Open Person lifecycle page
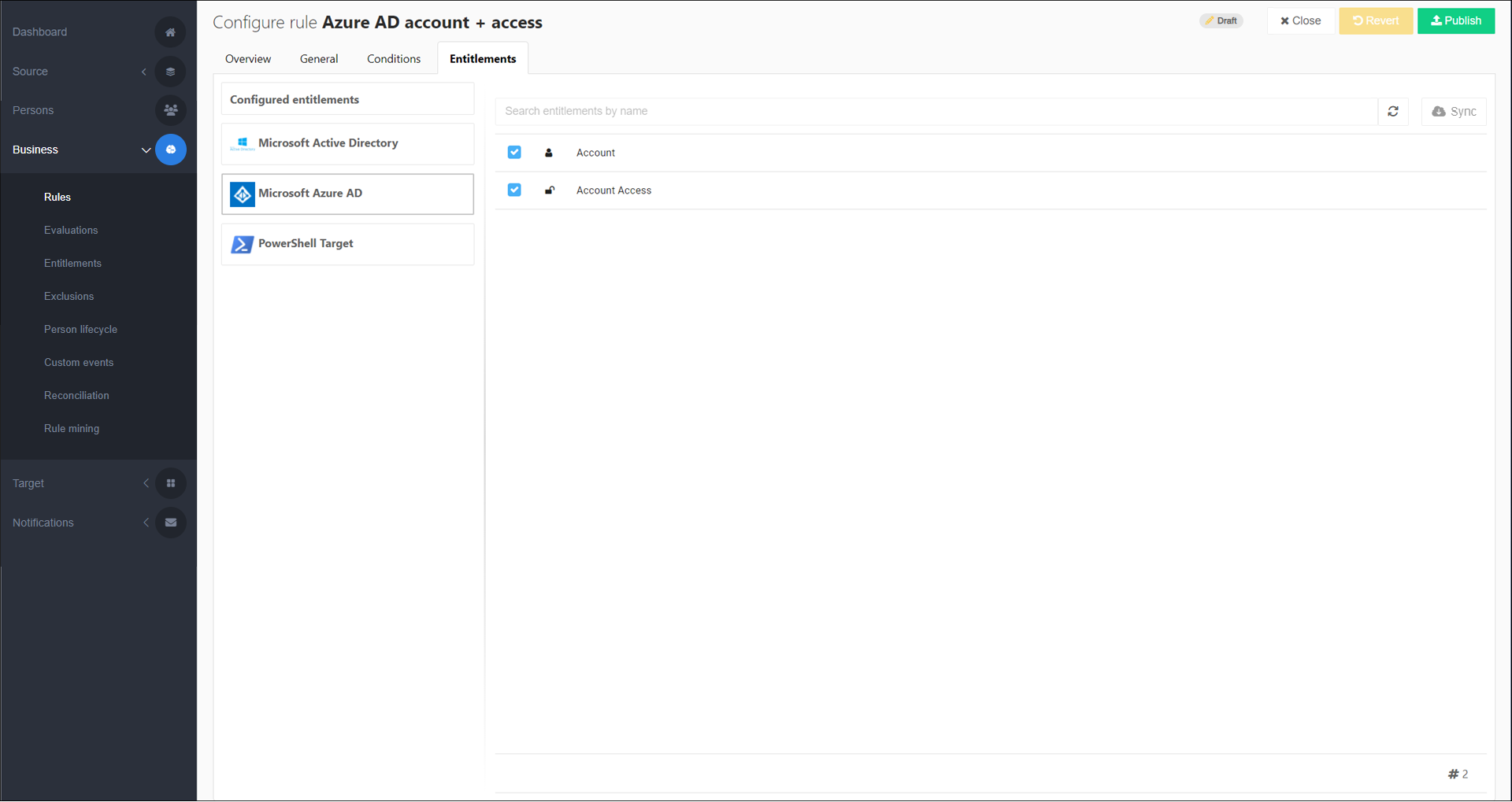 [x=80, y=330]
